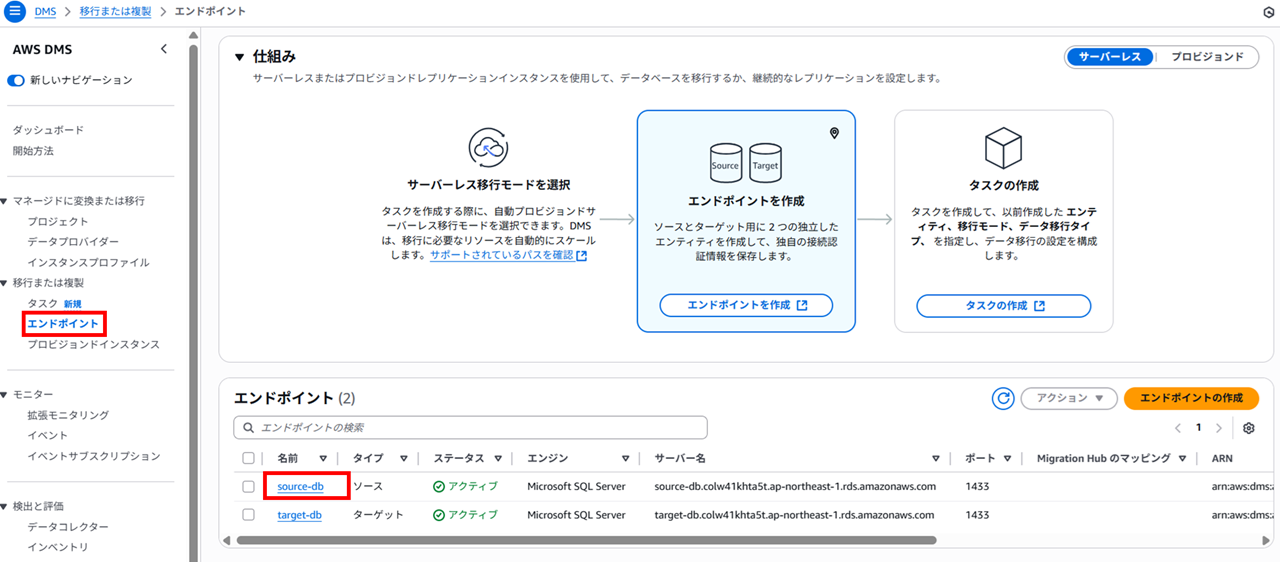Select the サーバーレス mode tab
Image resolution: width=1280 pixels, height=562 pixels.
pyautogui.click(x=1110, y=57)
